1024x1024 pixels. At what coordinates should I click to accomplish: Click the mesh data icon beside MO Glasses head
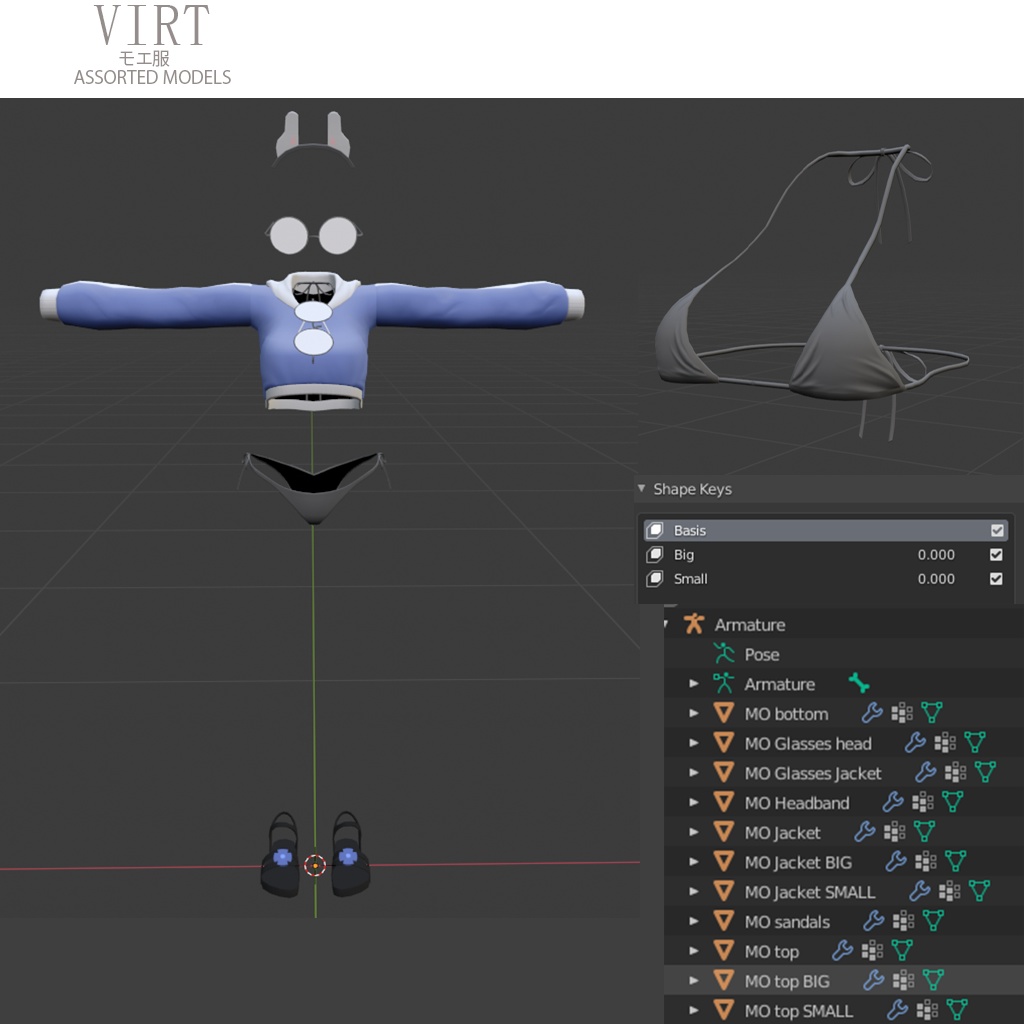[975, 743]
